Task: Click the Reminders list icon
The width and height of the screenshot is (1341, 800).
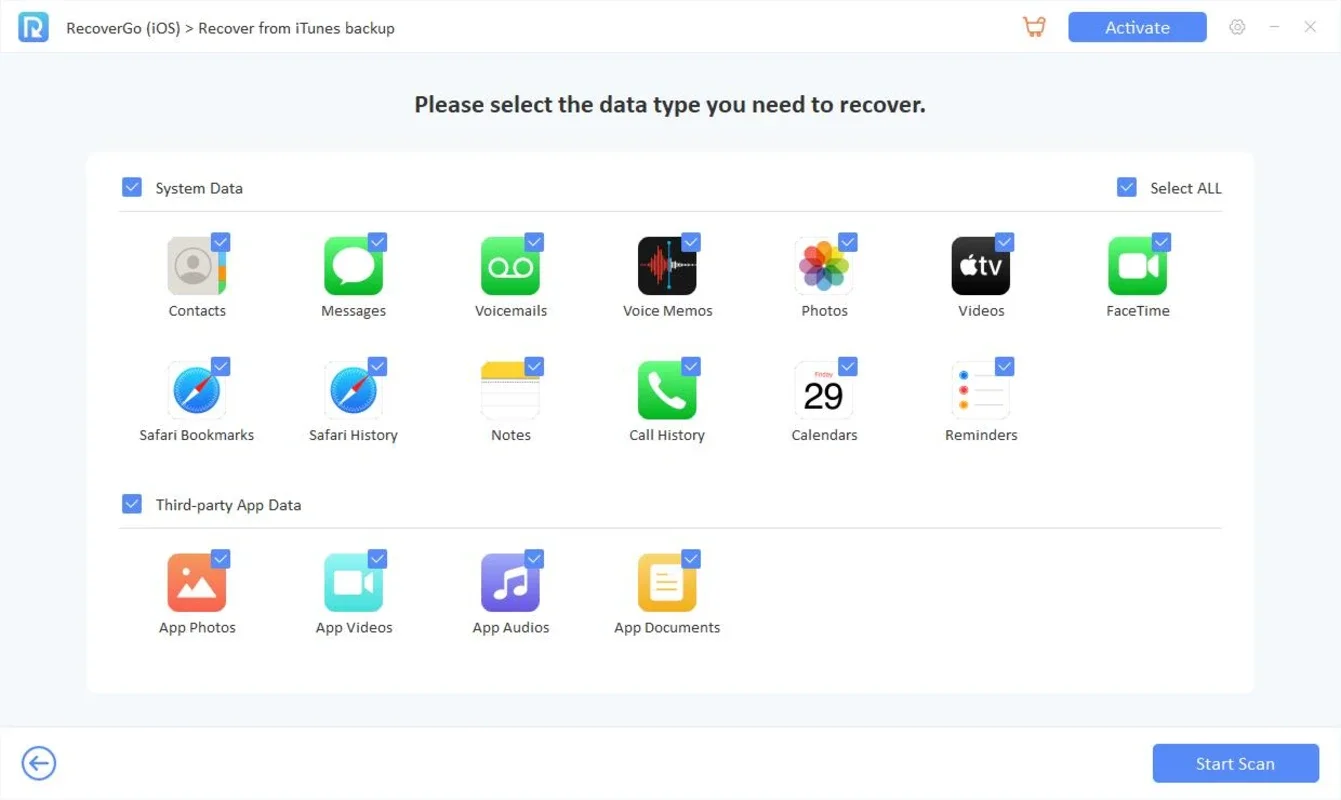Action: coord(981,390)
